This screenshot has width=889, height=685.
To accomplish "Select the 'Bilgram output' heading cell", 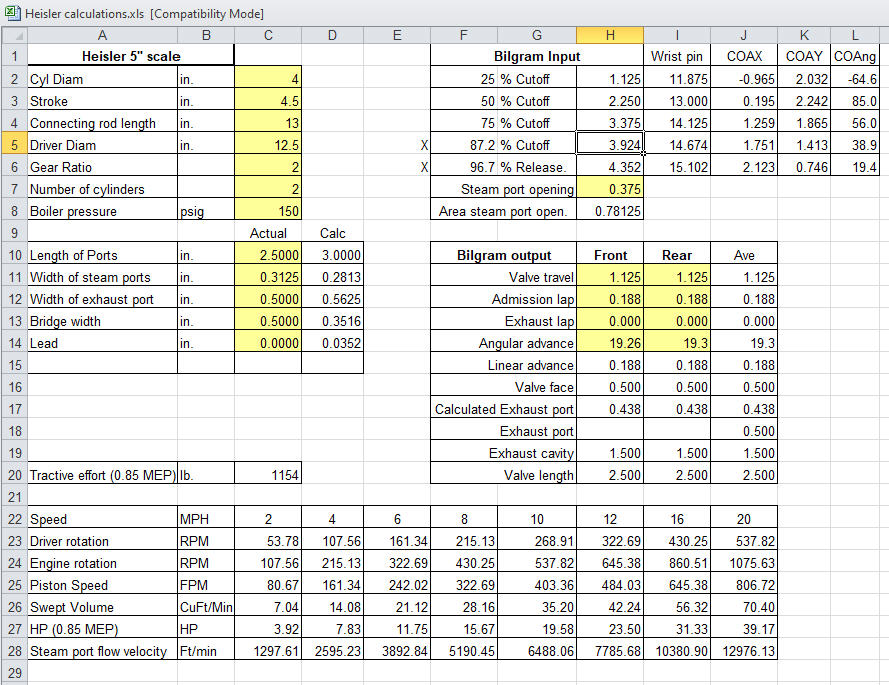I will [x=504, y=255].
